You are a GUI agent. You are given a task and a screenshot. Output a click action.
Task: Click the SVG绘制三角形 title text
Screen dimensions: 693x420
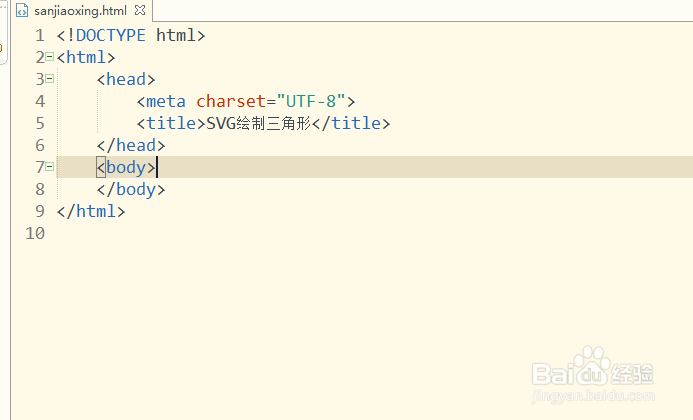[x=259, y=123]
